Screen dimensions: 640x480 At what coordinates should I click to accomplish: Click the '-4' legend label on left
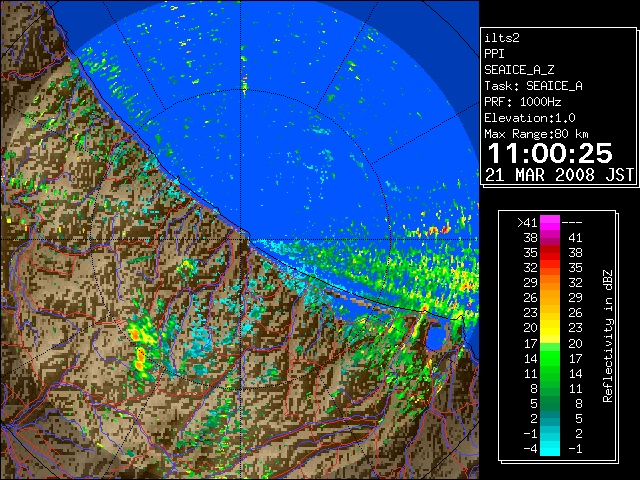click(x=531, y=448)
